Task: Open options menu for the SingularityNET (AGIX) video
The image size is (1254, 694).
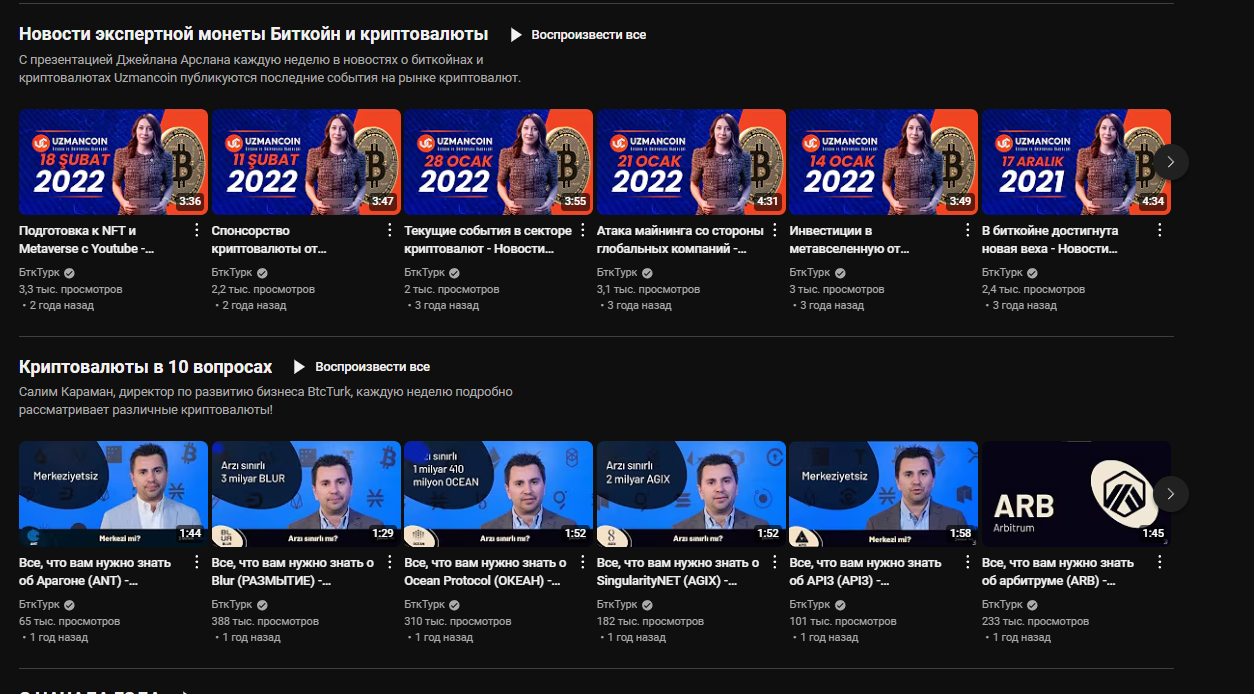Action: click(x=775, y=563)
